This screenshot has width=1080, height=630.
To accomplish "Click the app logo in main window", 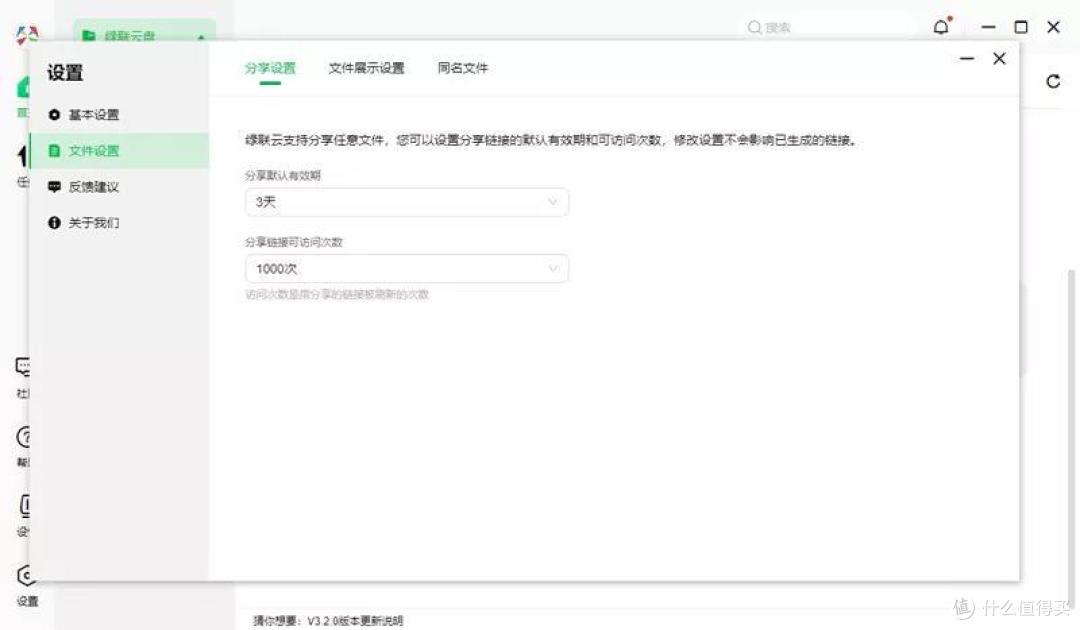I will click(27, 34).
